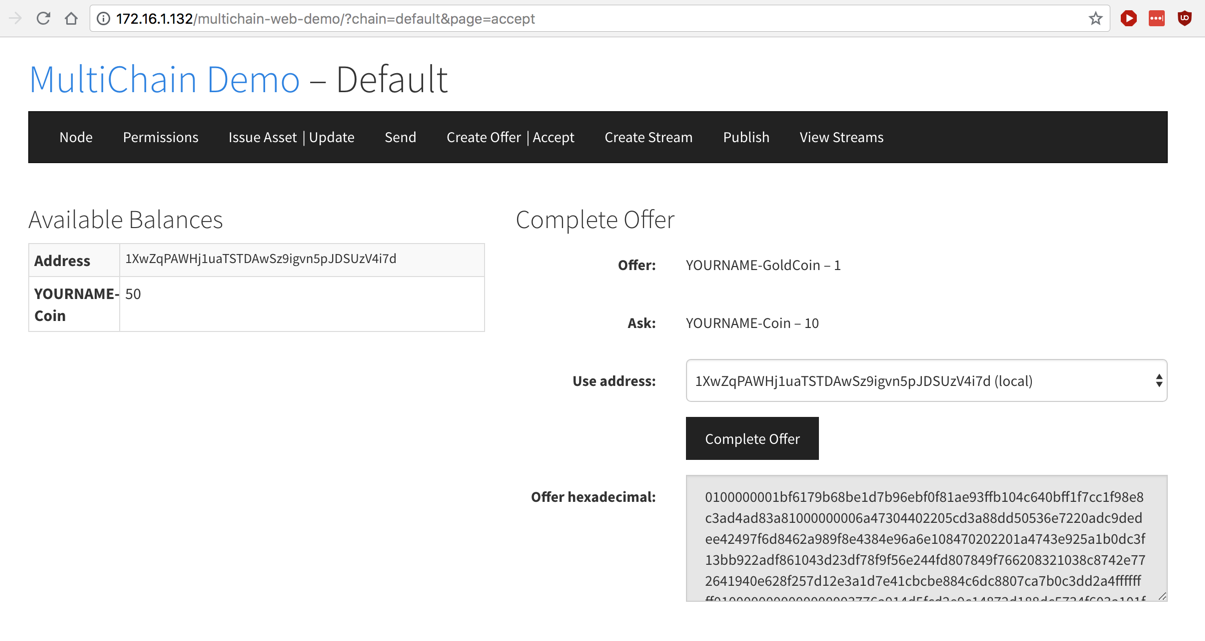
Task: Click the Available Balances heading
Action: (x=125, y=219)
